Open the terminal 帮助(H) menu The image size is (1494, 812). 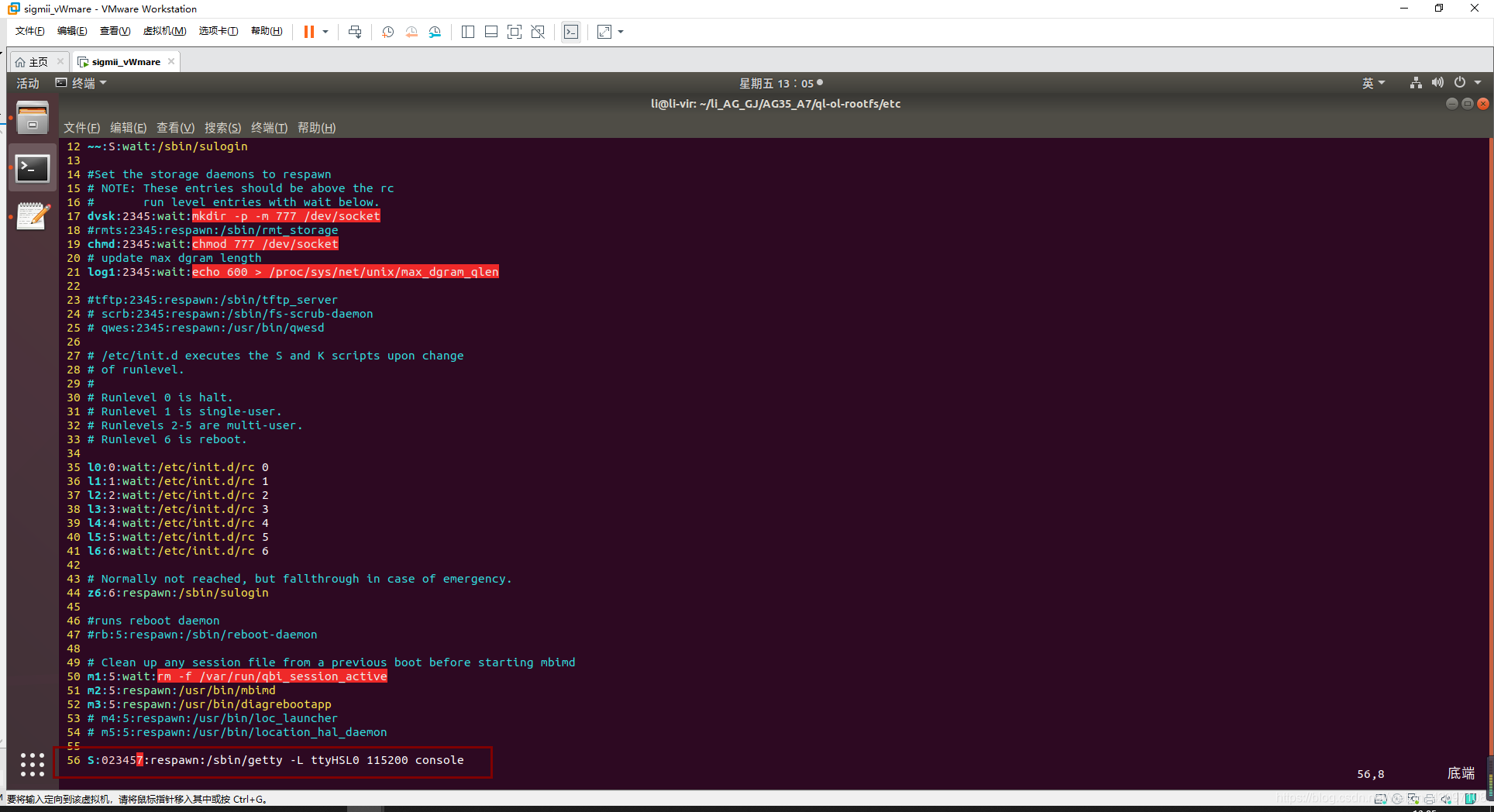[x=316, y=128]
